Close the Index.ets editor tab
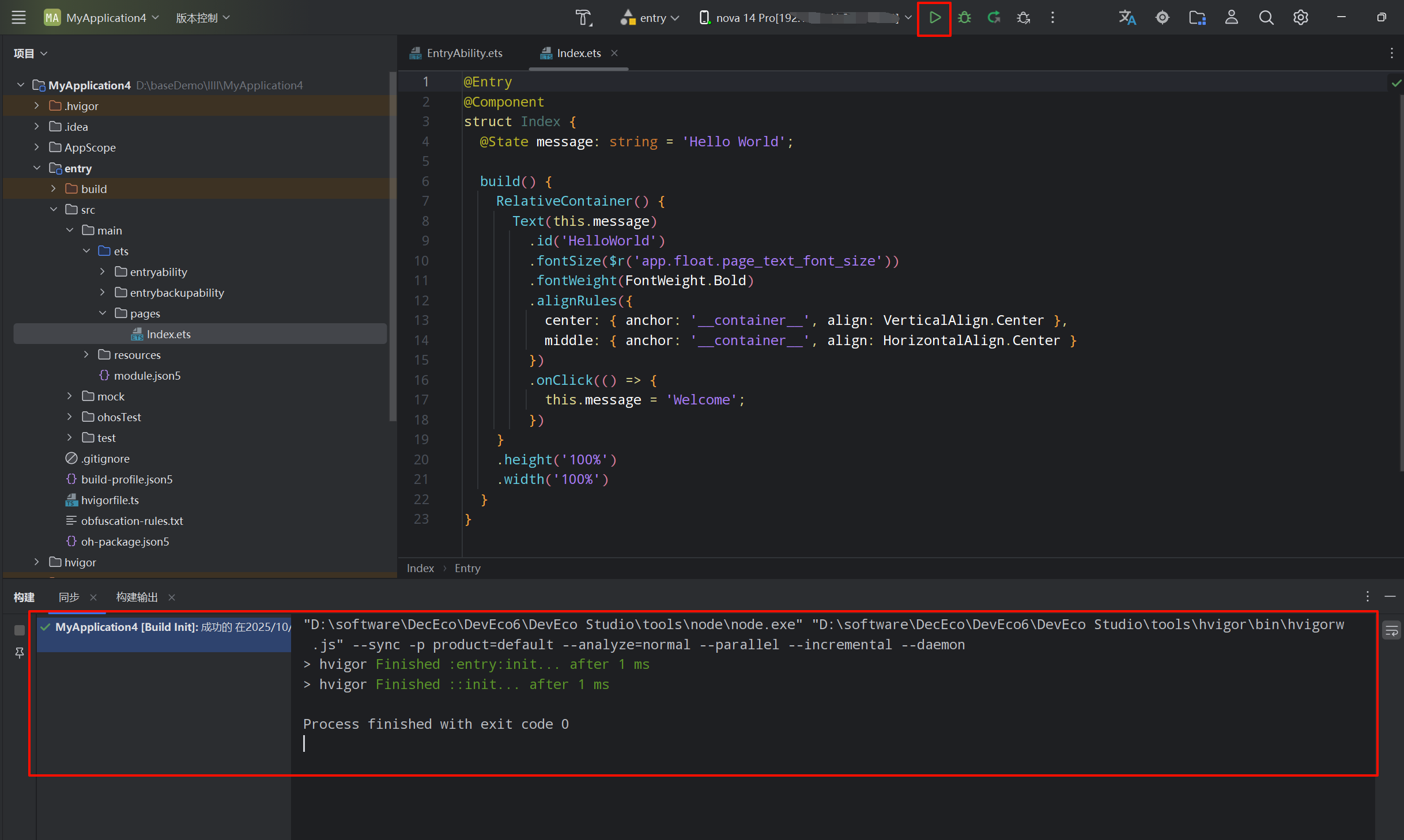 (614, 53)
